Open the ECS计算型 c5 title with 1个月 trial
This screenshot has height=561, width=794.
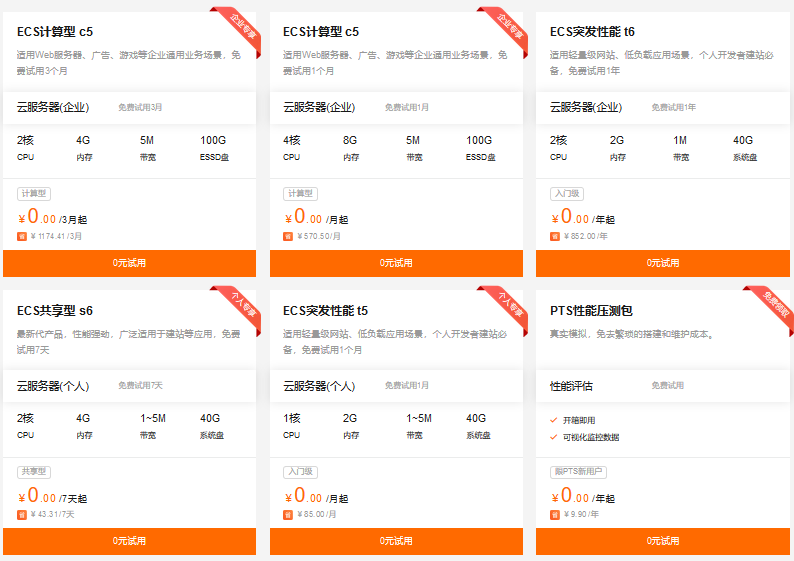[321, 32]
